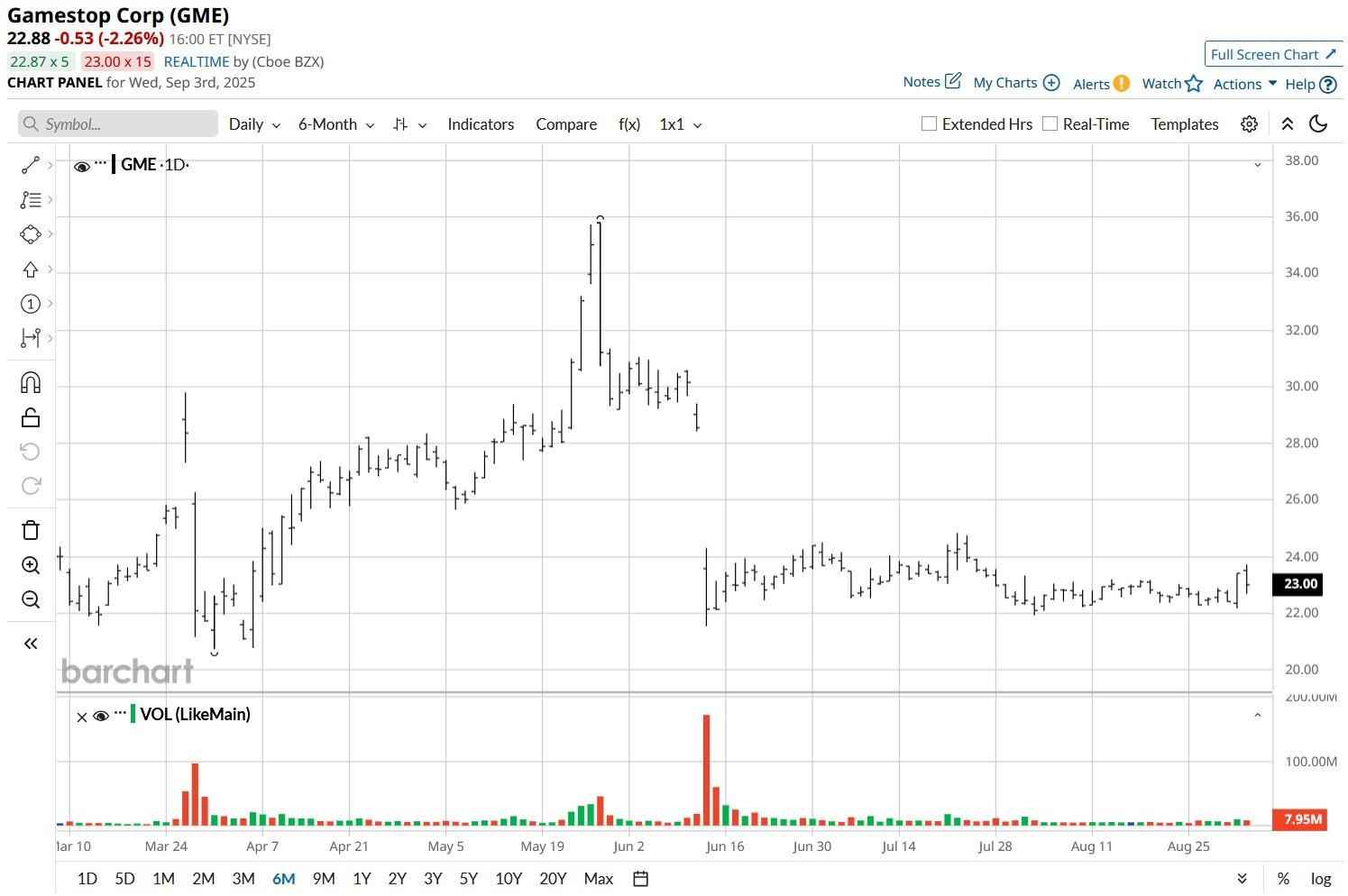This screenshot has width=1348, height=896.
Task: Select the trend line drawing tool
Action: [x=30, y=165]
